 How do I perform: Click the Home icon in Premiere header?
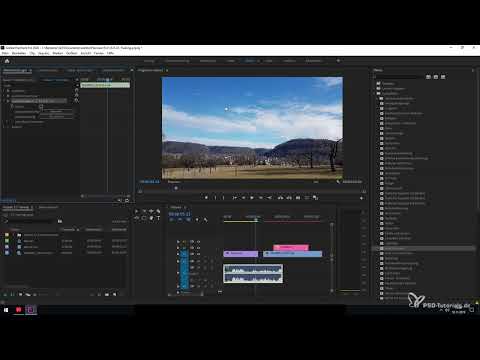(7, 61)
